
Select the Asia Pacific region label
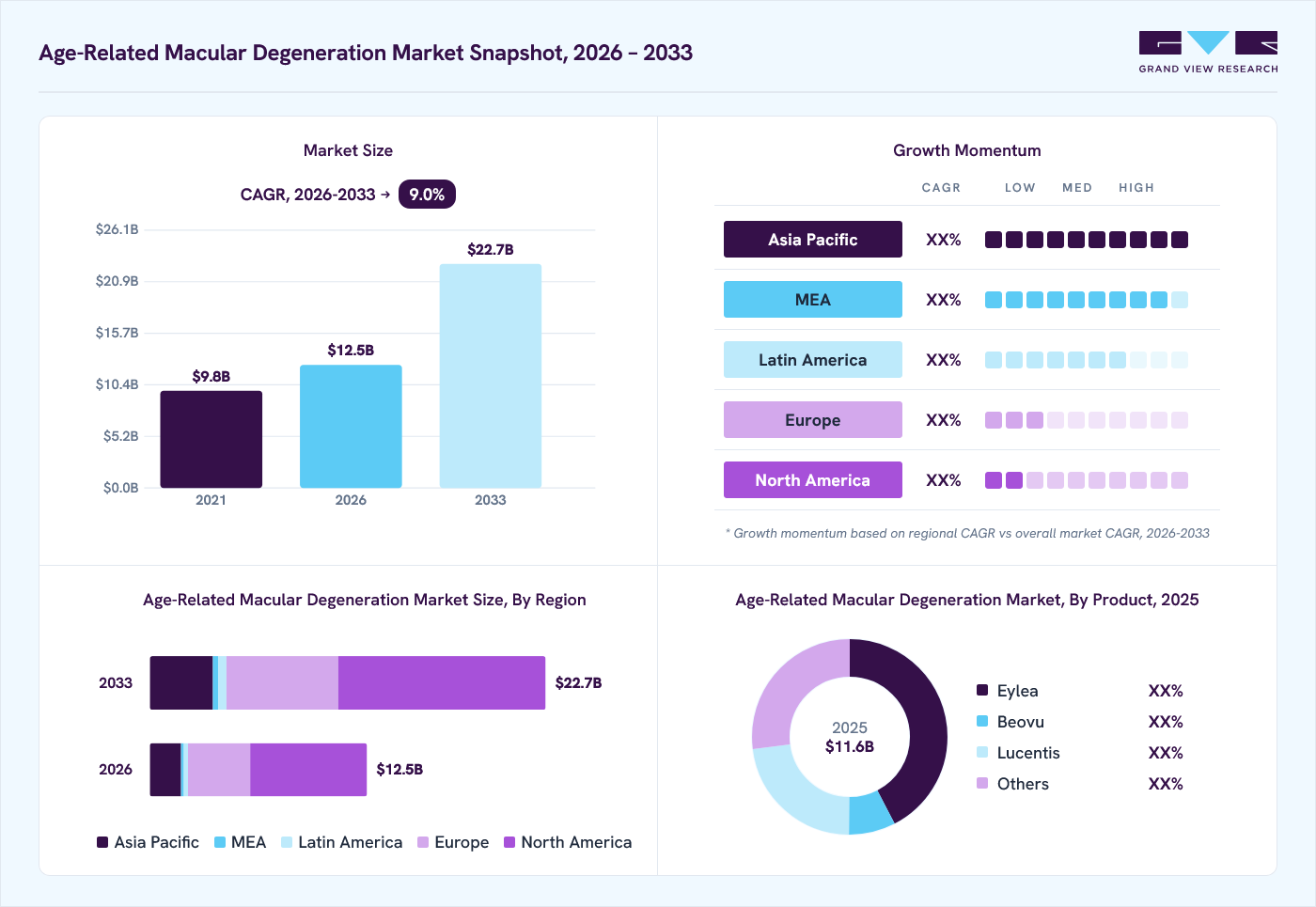click(x=813, y=240)
